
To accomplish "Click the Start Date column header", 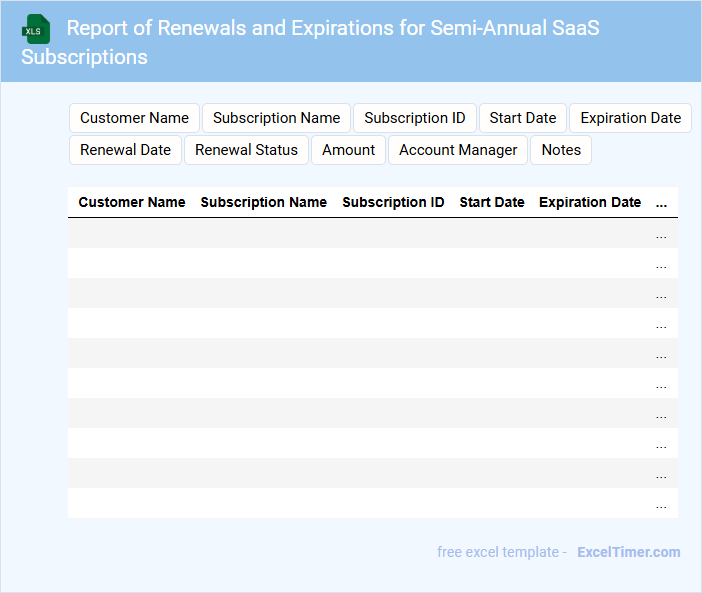I will click(491, 202).
